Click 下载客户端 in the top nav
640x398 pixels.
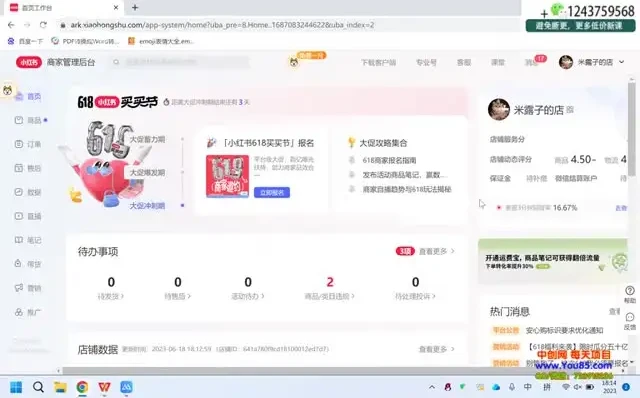pyautogui.click(x=378, y=62)
